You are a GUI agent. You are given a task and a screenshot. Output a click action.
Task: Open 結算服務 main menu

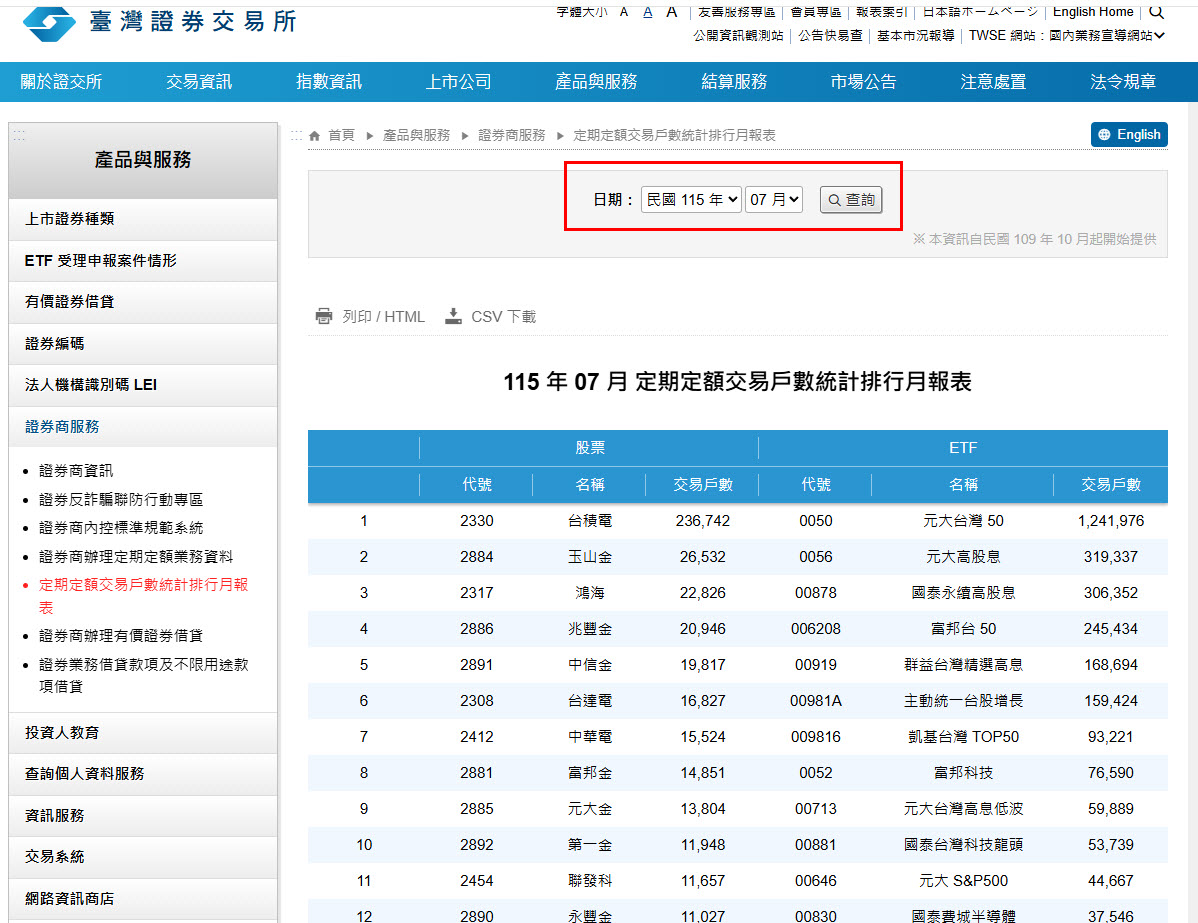pyautogui.click(x=734, y=82)
